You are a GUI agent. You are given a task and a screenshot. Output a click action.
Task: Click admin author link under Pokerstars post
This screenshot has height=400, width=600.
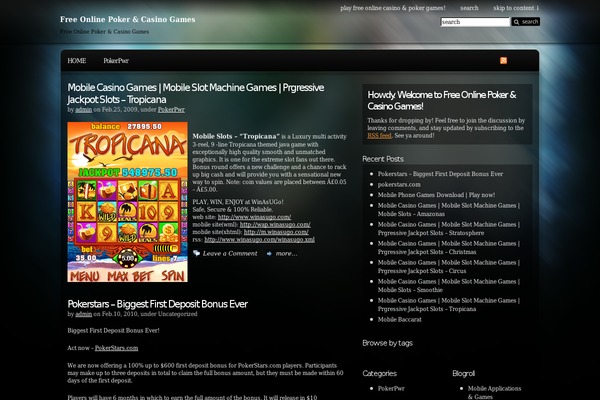(83, 314)
